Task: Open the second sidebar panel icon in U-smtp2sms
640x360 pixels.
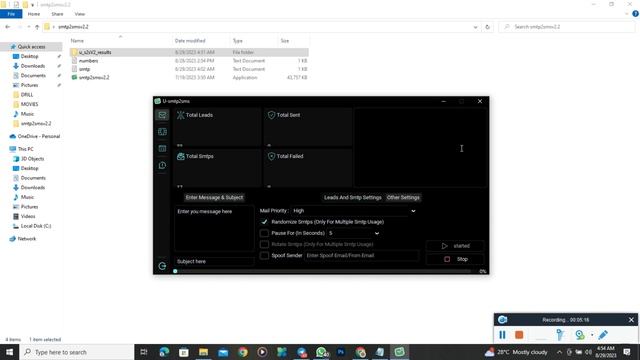Action: point(162,132)
